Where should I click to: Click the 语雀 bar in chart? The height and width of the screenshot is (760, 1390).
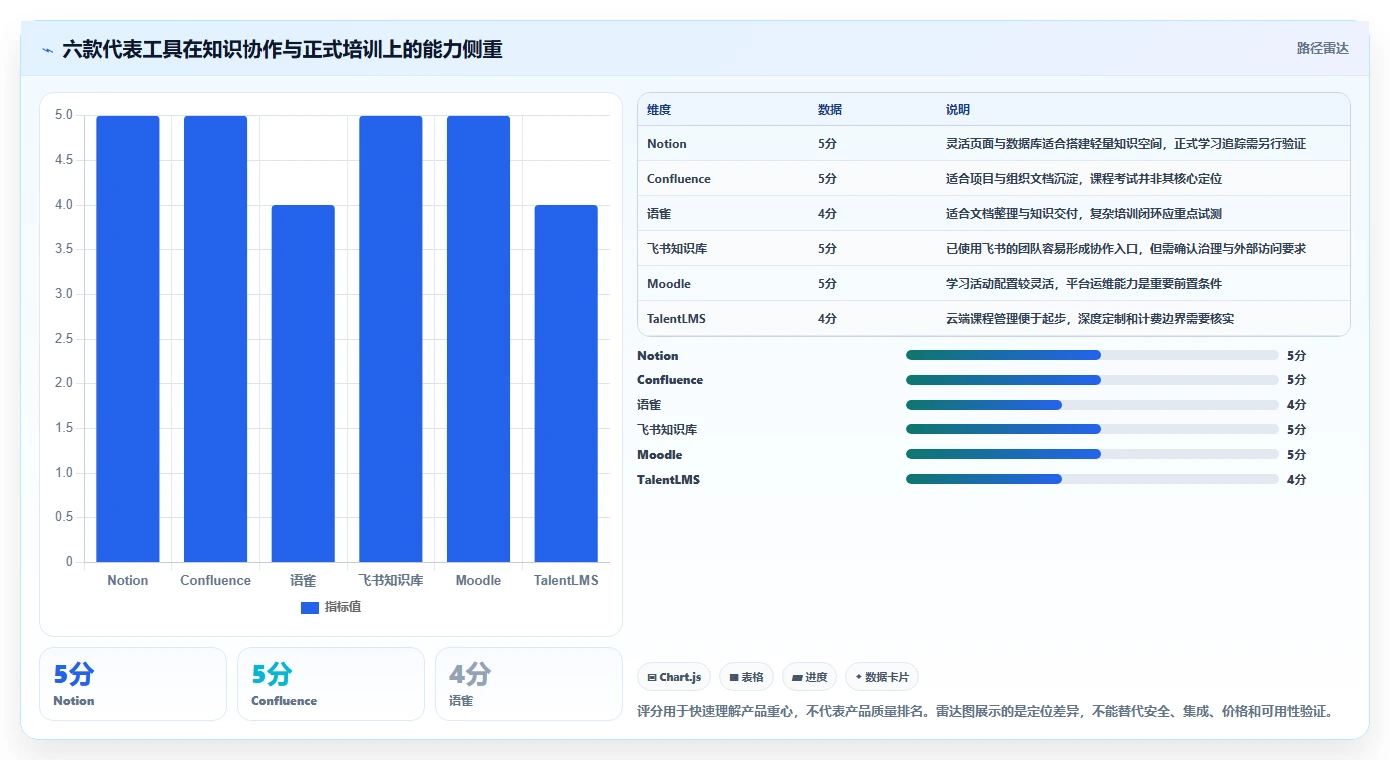point(303,383)
